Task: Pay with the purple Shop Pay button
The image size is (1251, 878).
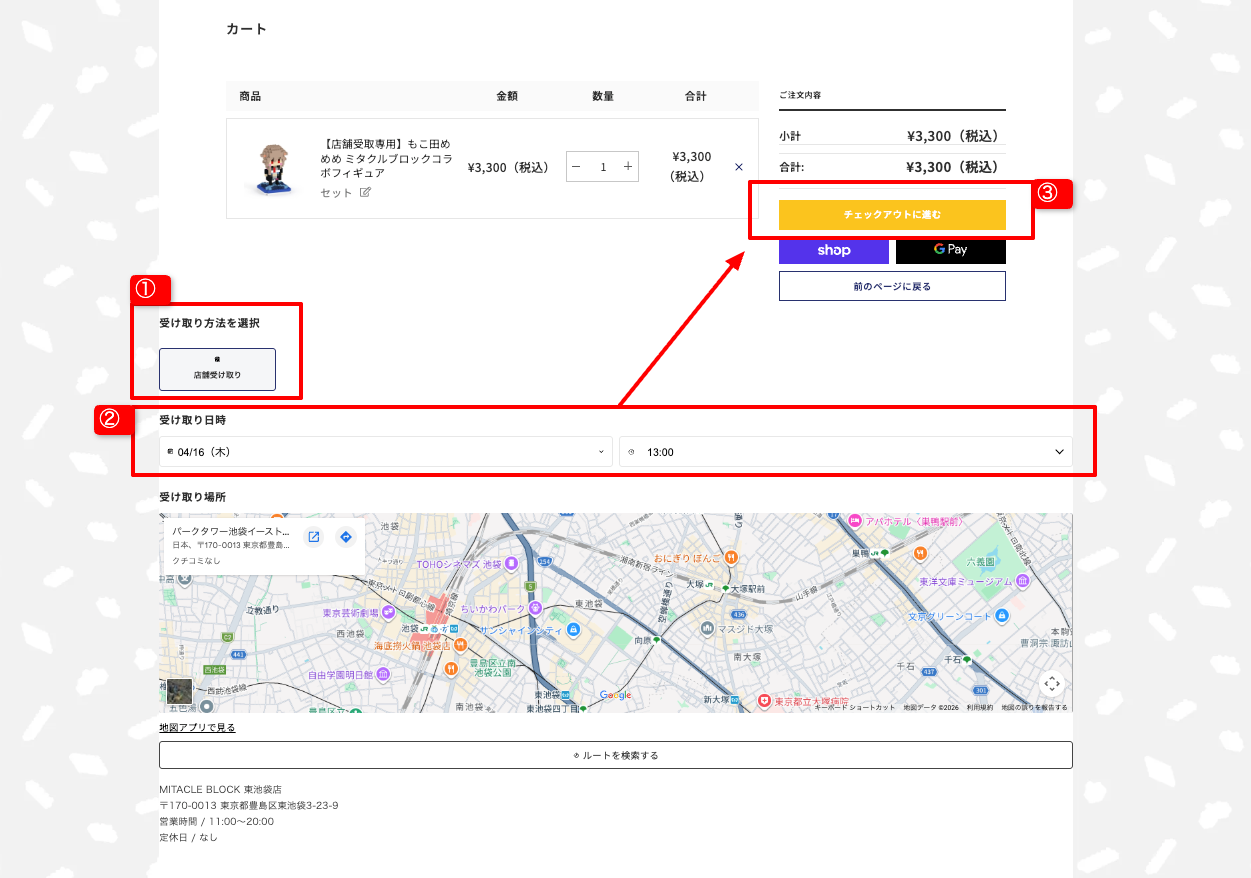Action: click(x=833, y=250)
